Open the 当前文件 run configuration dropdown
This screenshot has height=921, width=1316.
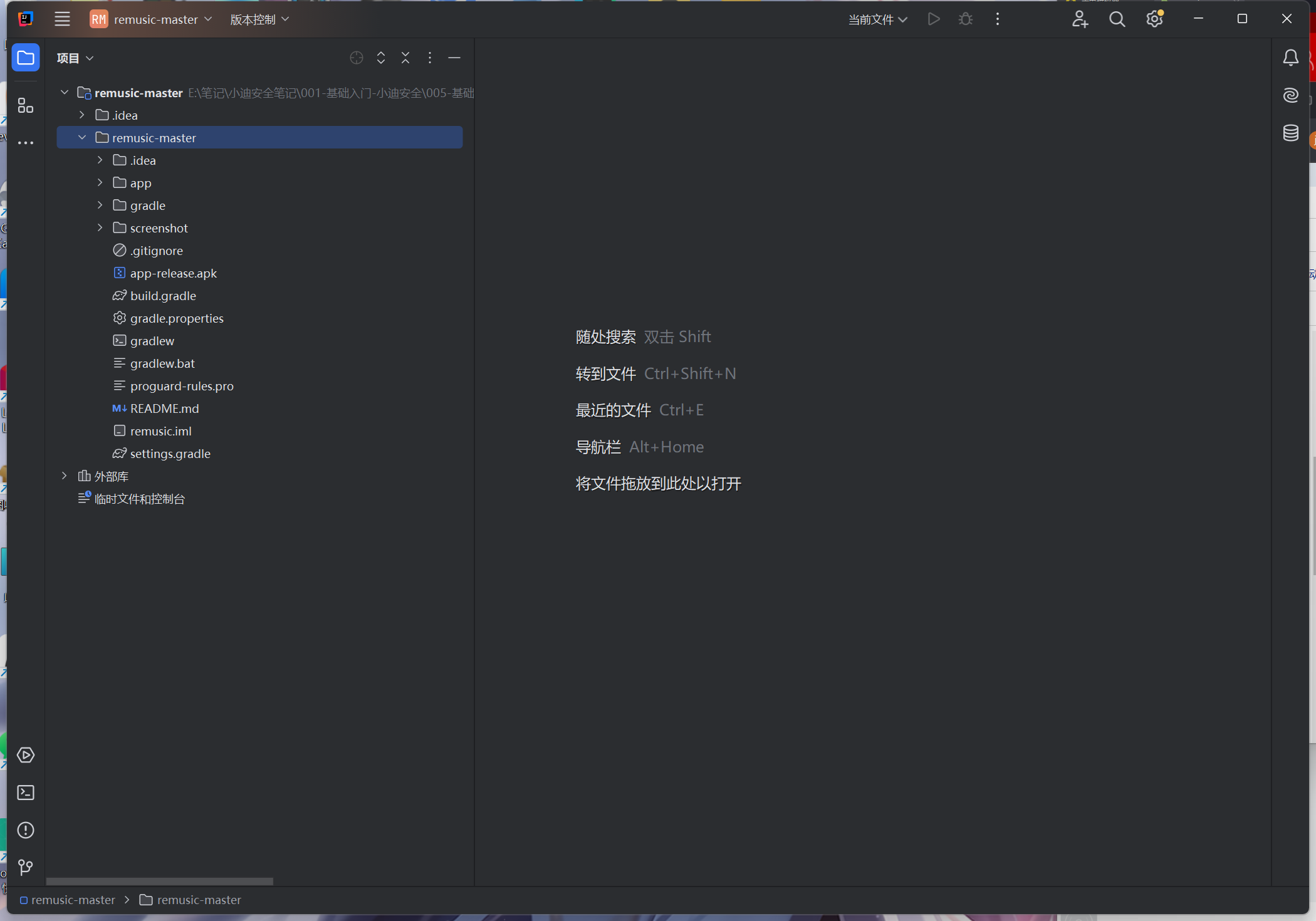(x=877, y=19)
